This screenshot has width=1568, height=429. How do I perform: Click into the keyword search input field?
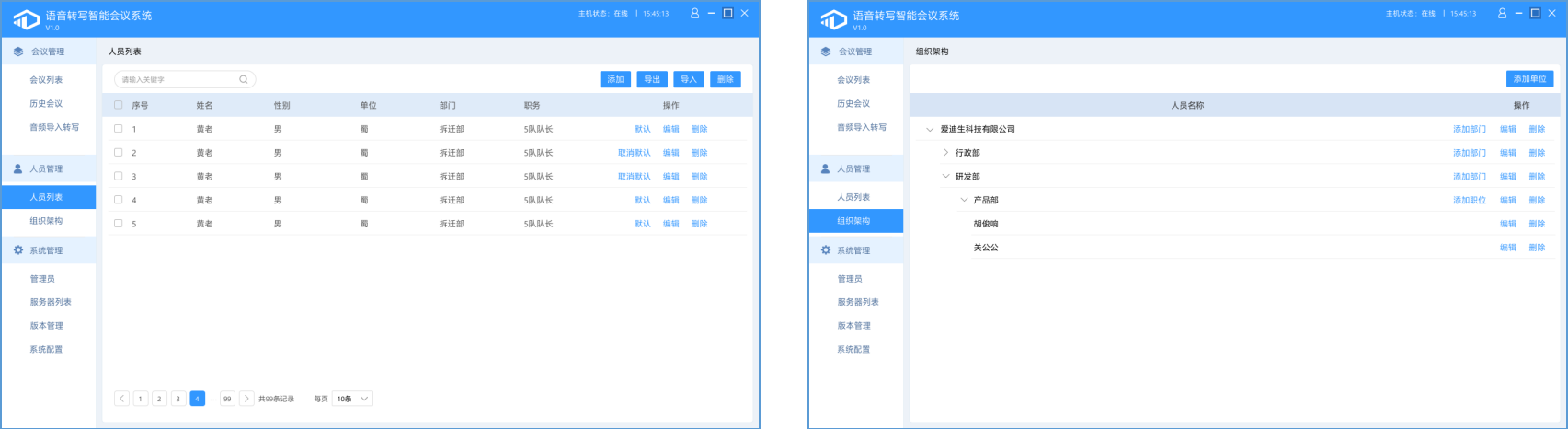pyautogui.click(x=175, y=80)
